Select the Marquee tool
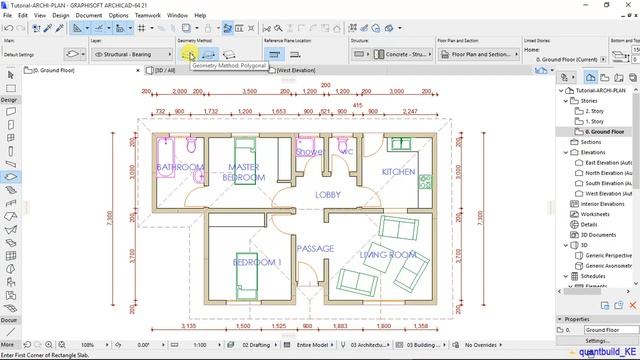640x360 pixels. tap(11, 88)
